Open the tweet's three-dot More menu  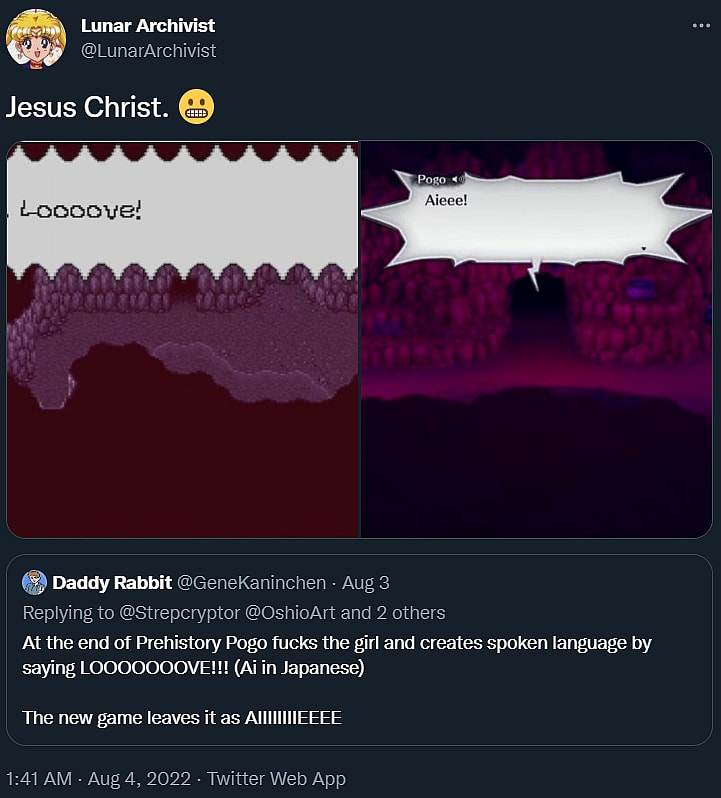coord(700,27)
